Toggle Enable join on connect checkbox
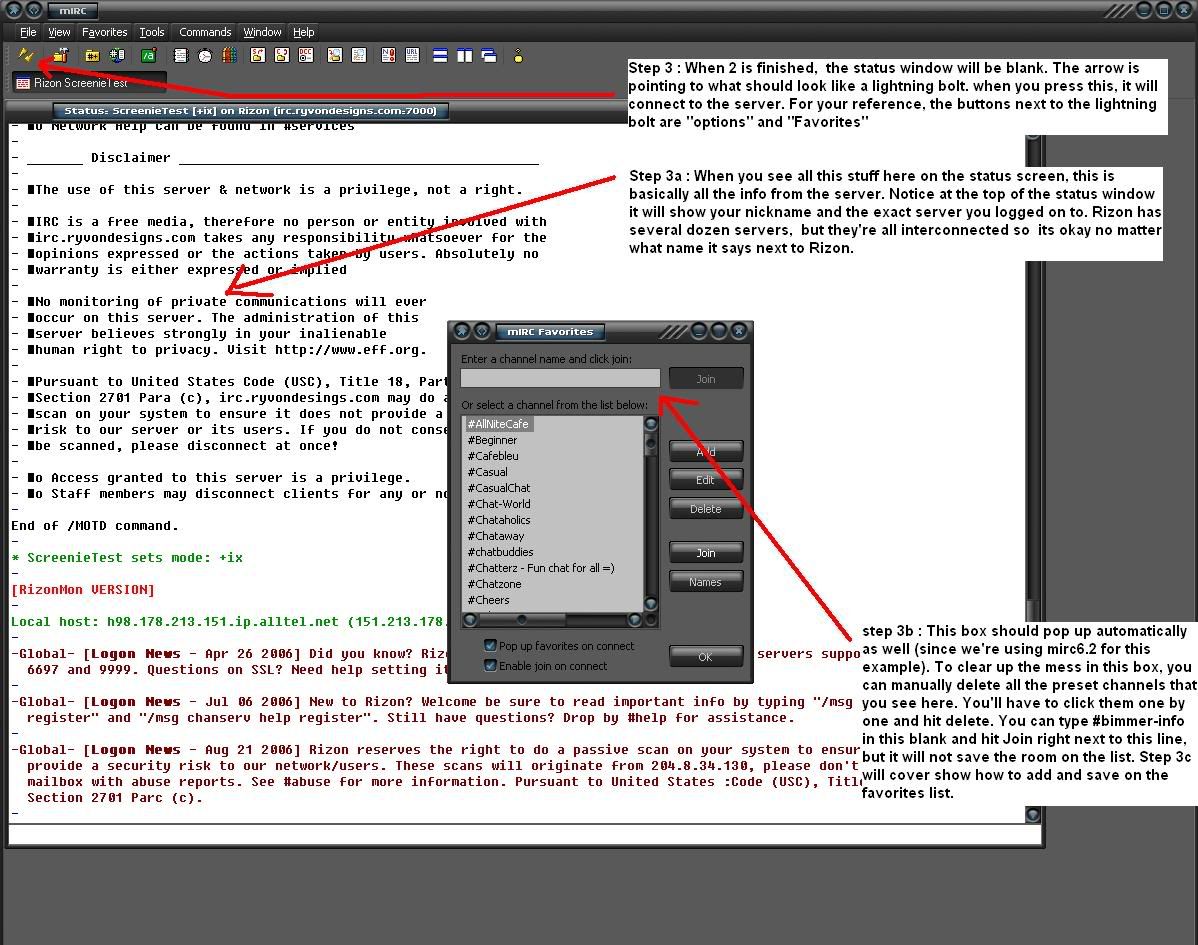 (x=491, y=665)
